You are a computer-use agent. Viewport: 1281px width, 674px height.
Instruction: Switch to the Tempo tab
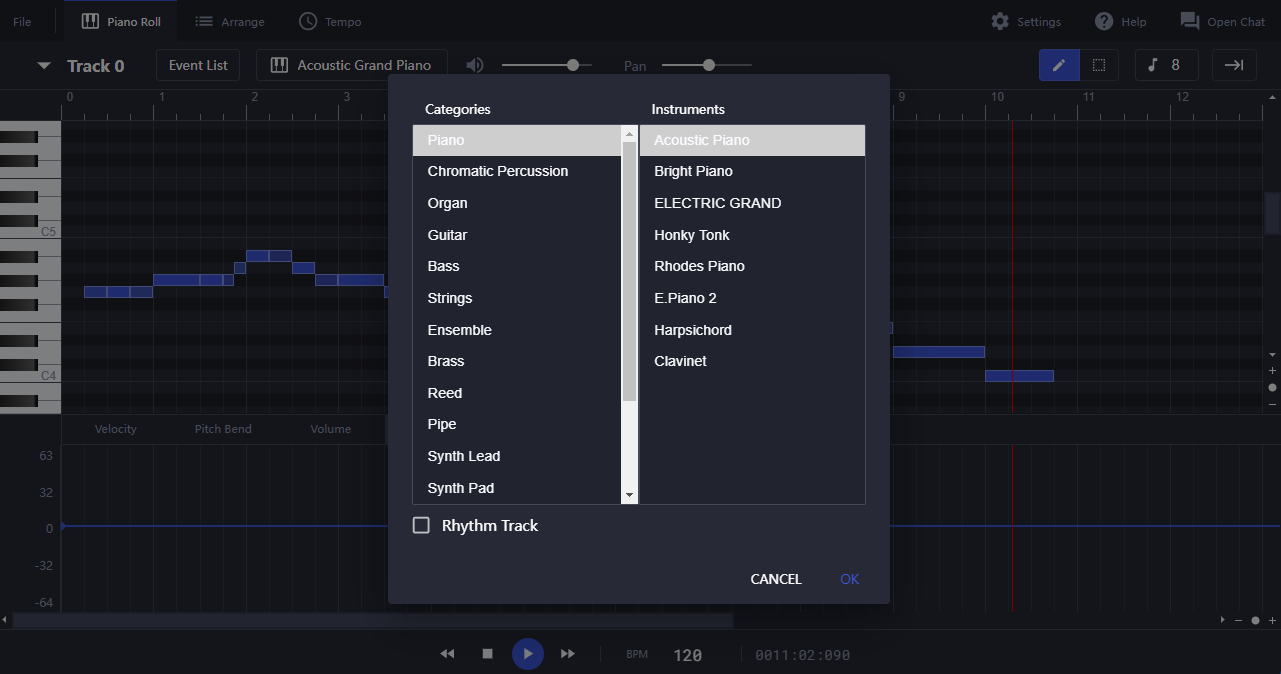[x=330, y=21]
